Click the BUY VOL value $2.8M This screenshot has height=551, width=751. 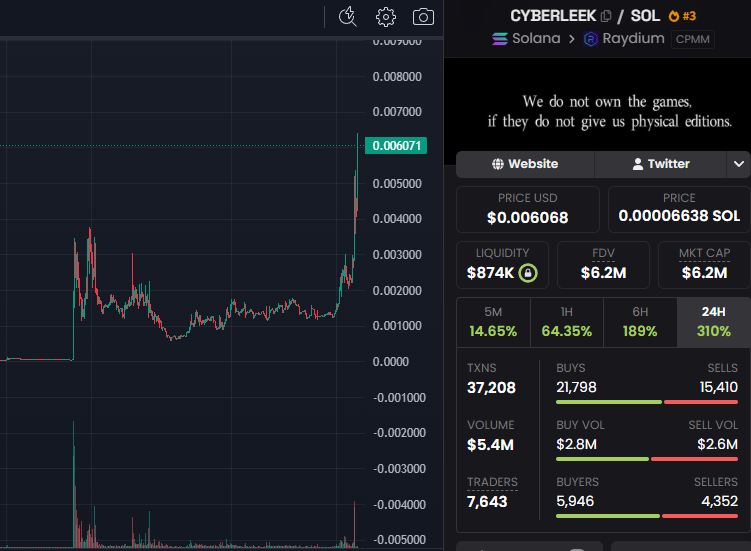coord(576,444)
